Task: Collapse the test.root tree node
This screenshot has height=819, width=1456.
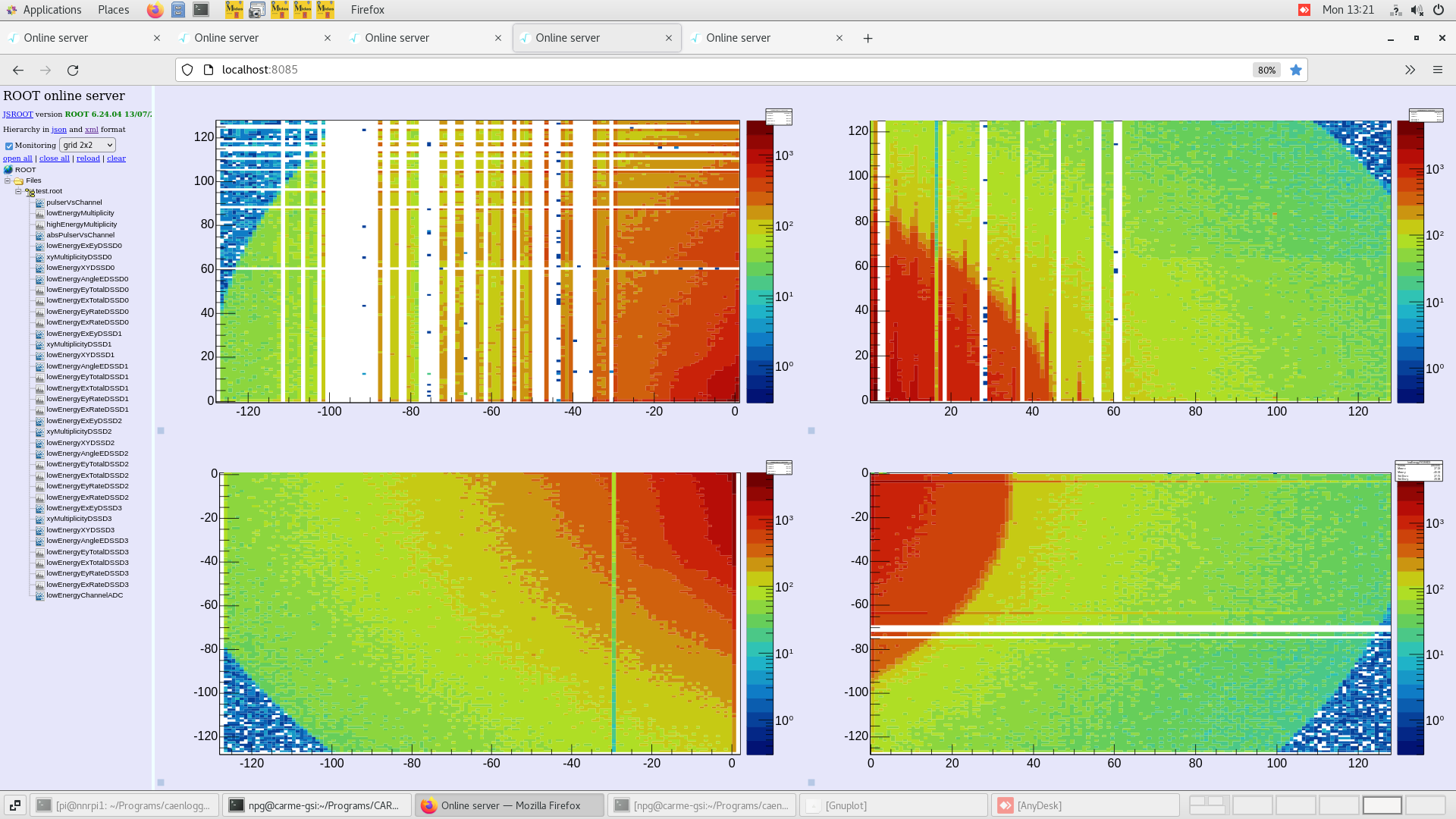Action: point(18,191)
